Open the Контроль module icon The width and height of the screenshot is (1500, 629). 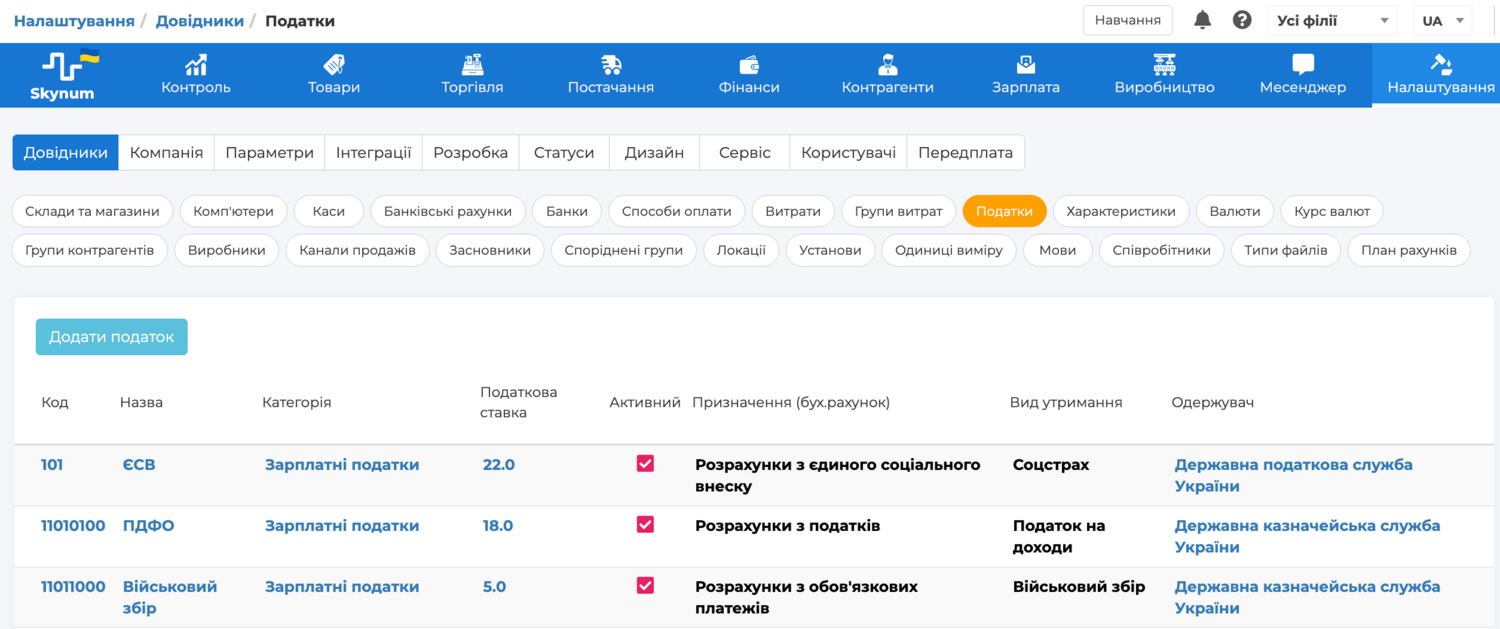pyautogui.click(x=196, y=65)
